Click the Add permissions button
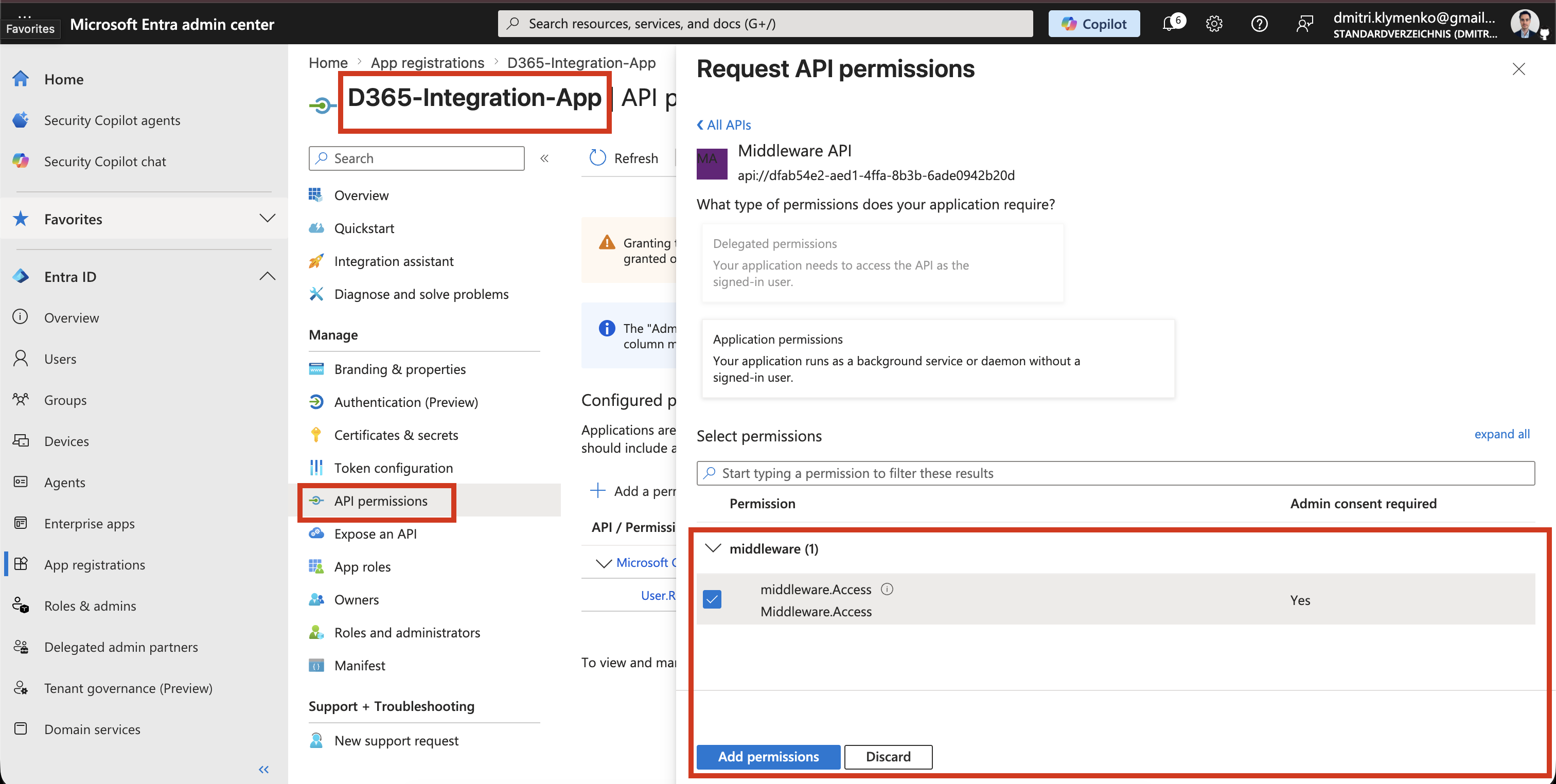This screenshot has height=784, width=1556. coord(768,757)
